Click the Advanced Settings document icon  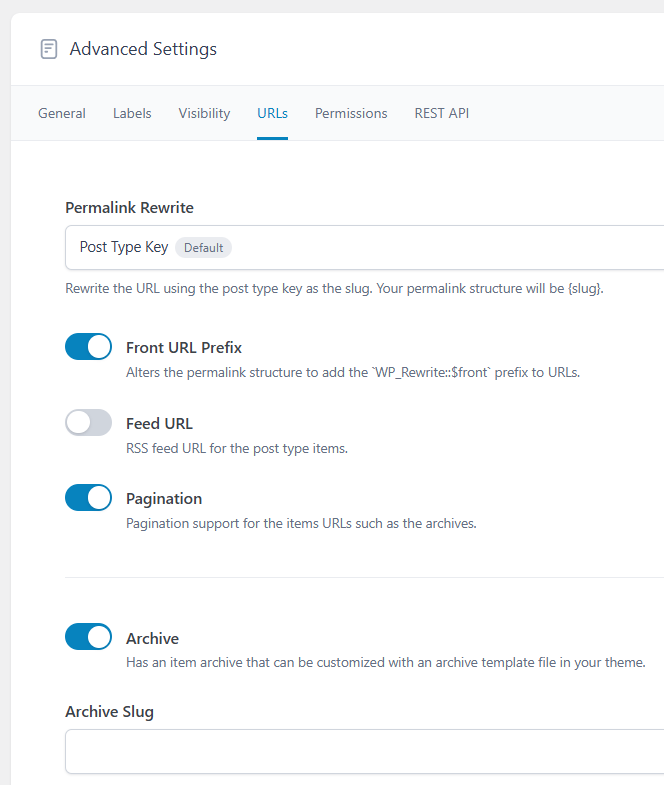coord(48,49)
